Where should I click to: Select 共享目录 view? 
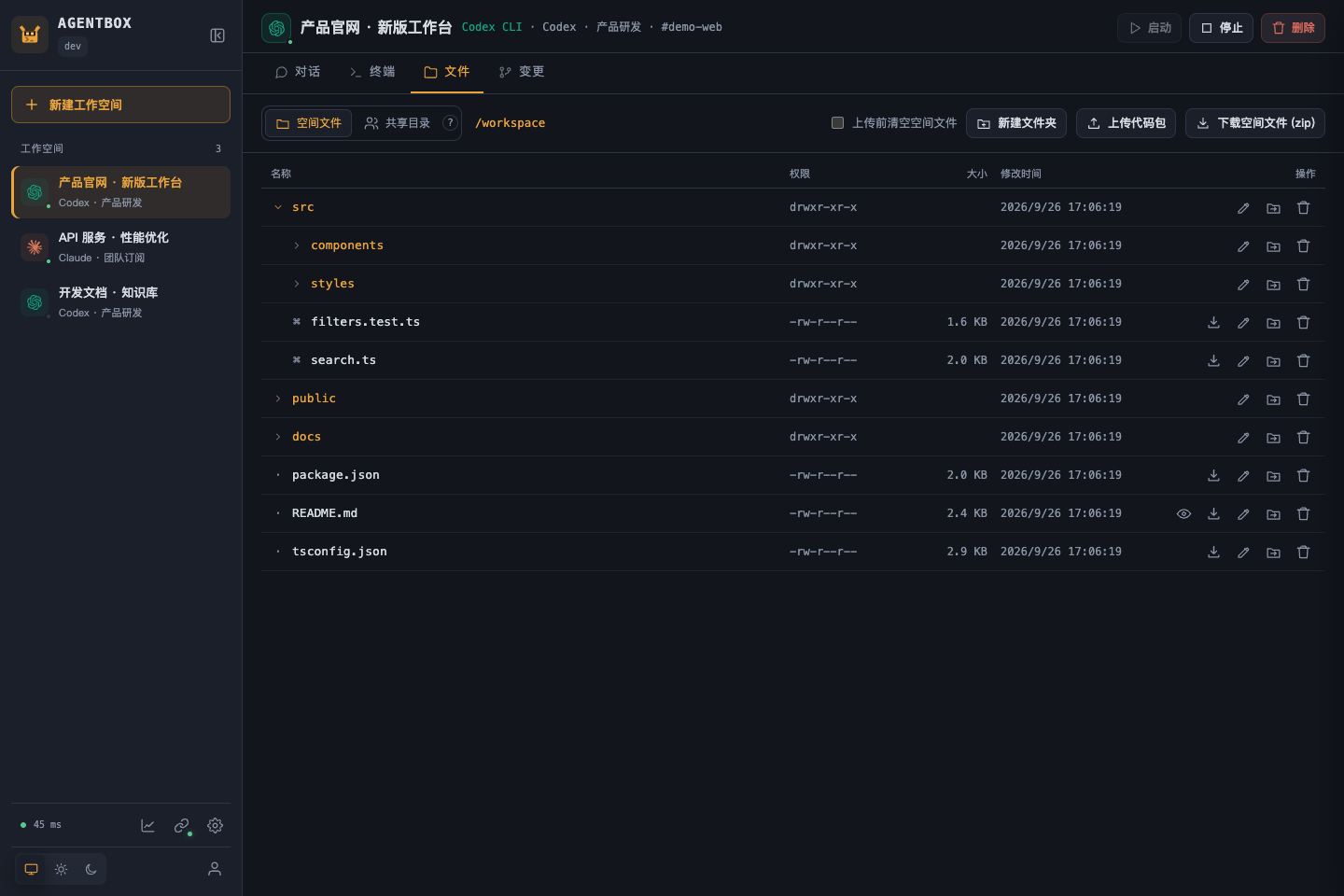coord(398,123)
